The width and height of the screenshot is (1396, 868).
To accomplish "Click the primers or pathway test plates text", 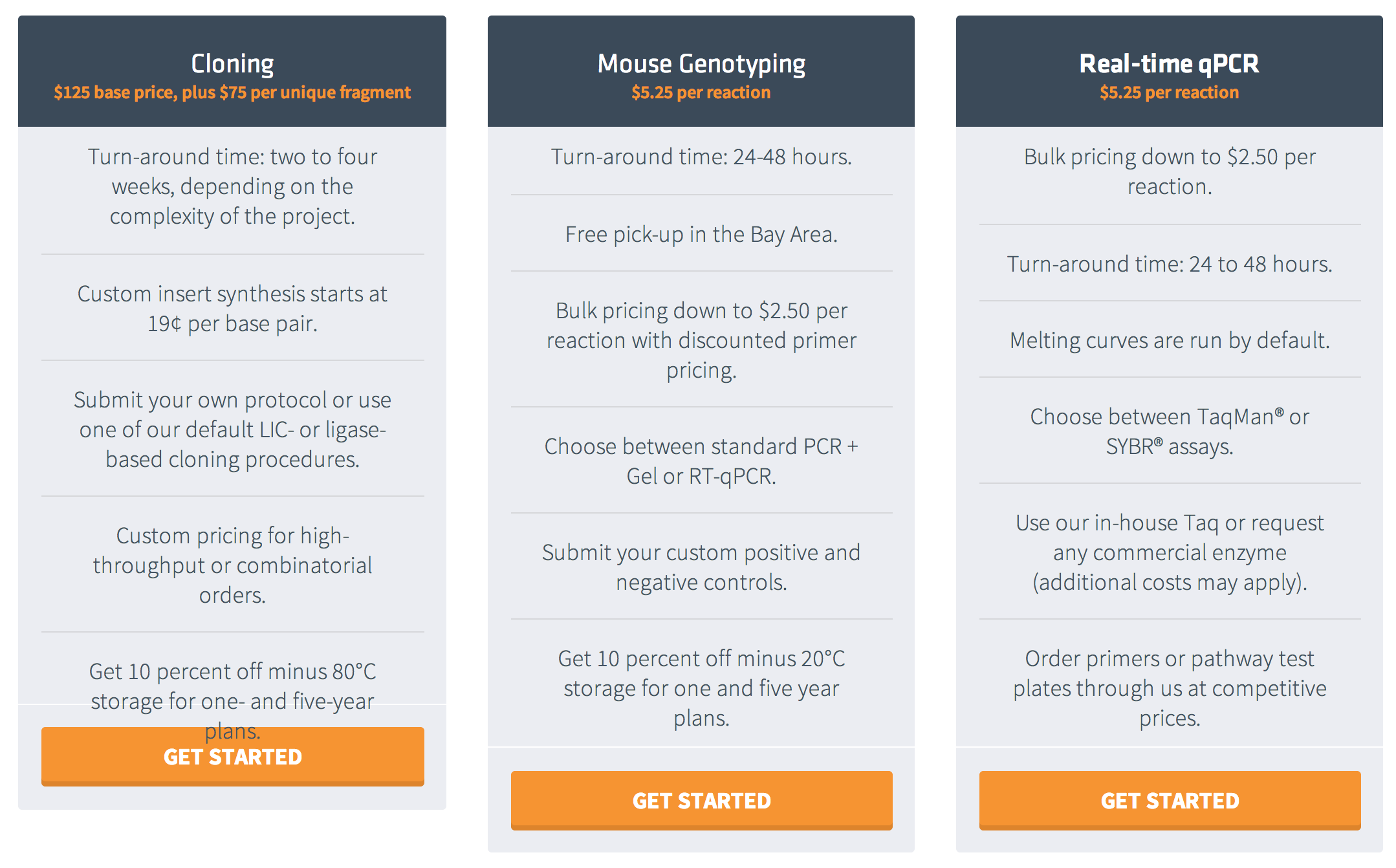I will [x=1170, y=688].
